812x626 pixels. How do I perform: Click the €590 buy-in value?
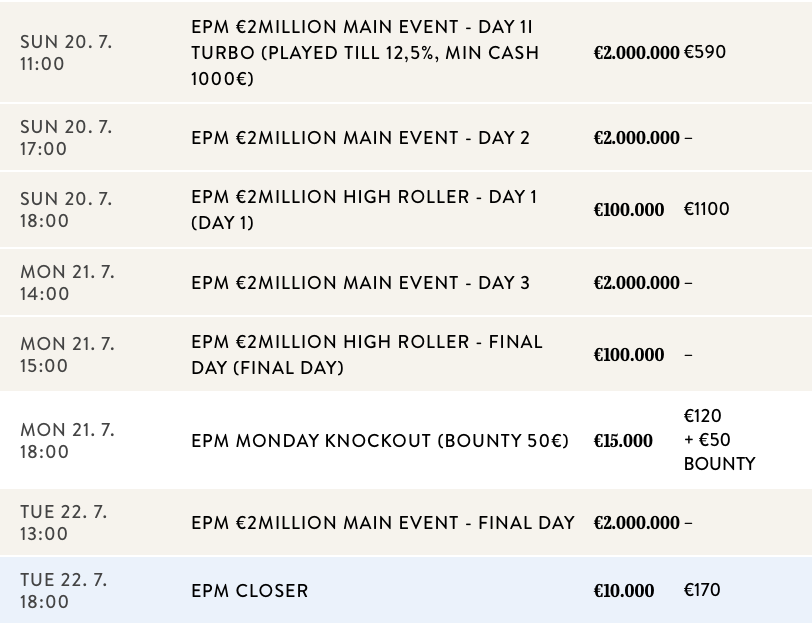click(x=704, y=52)
